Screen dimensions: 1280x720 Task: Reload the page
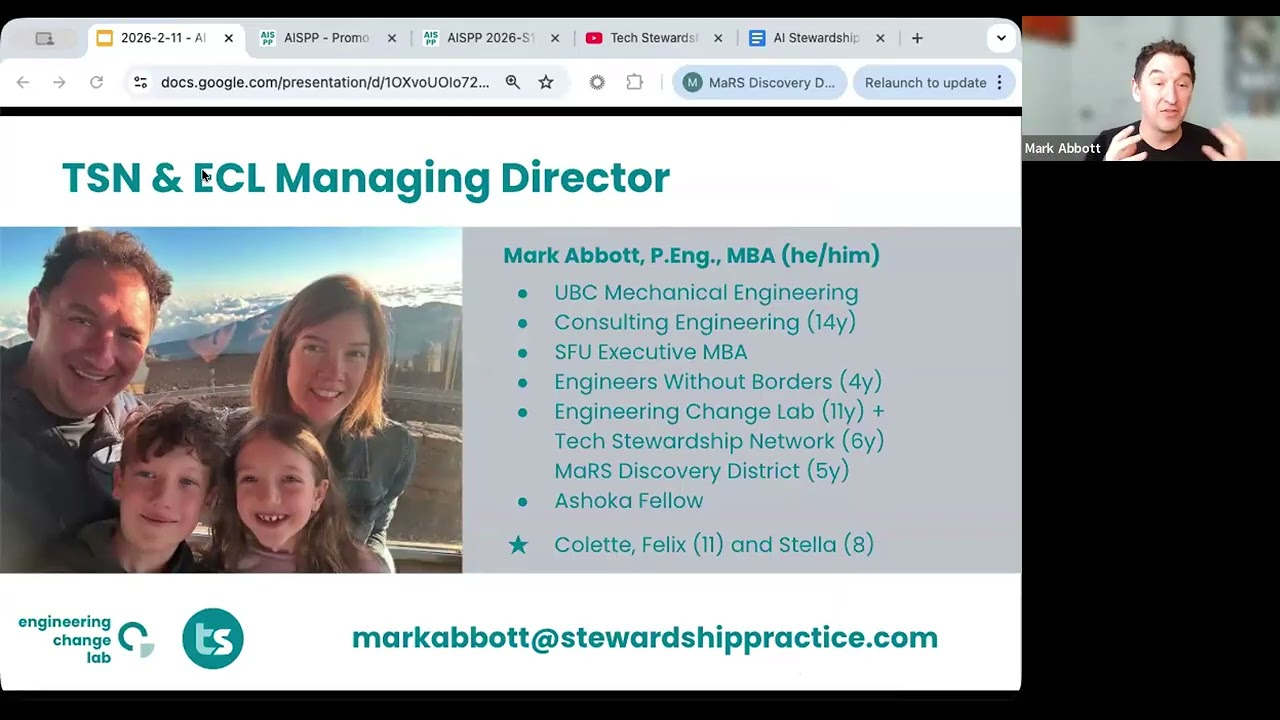(x=96, y=83)
